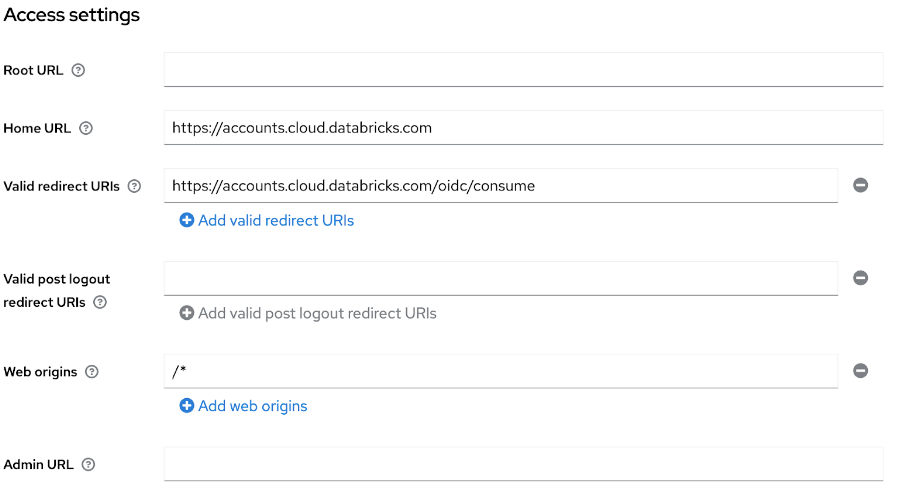Open Valid redirect URIs help tooltip
Screen dimensions: 907x503
pos(135,186)
